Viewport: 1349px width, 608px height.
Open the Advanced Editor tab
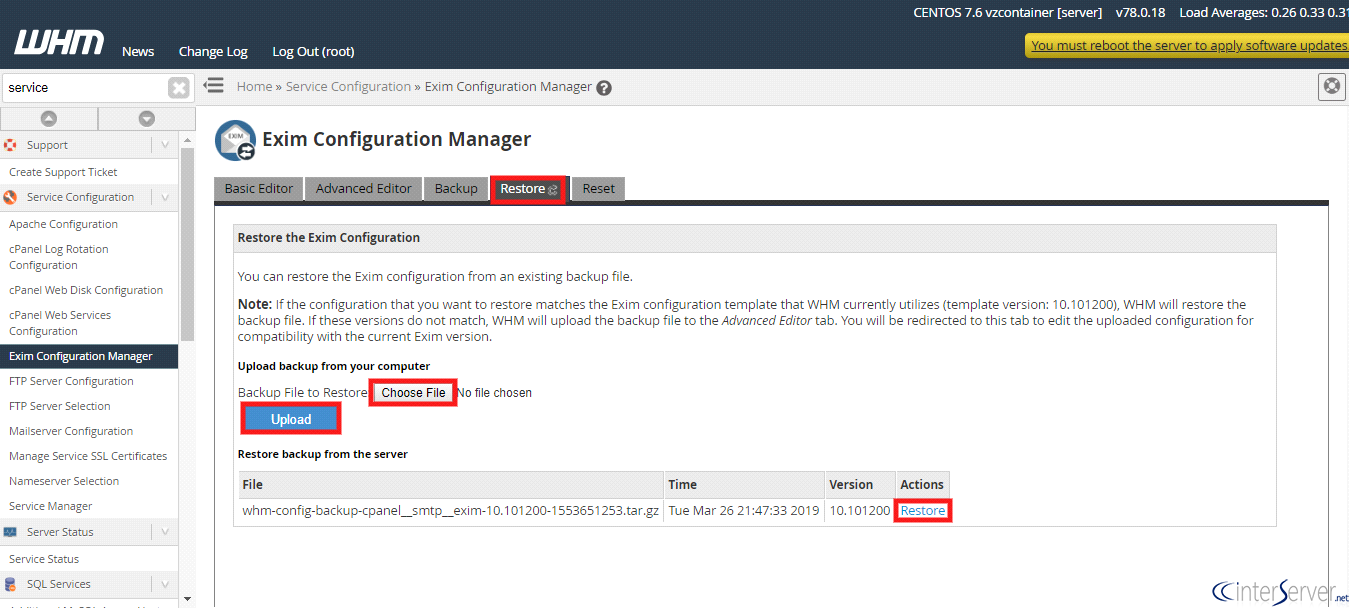(364, 189)
